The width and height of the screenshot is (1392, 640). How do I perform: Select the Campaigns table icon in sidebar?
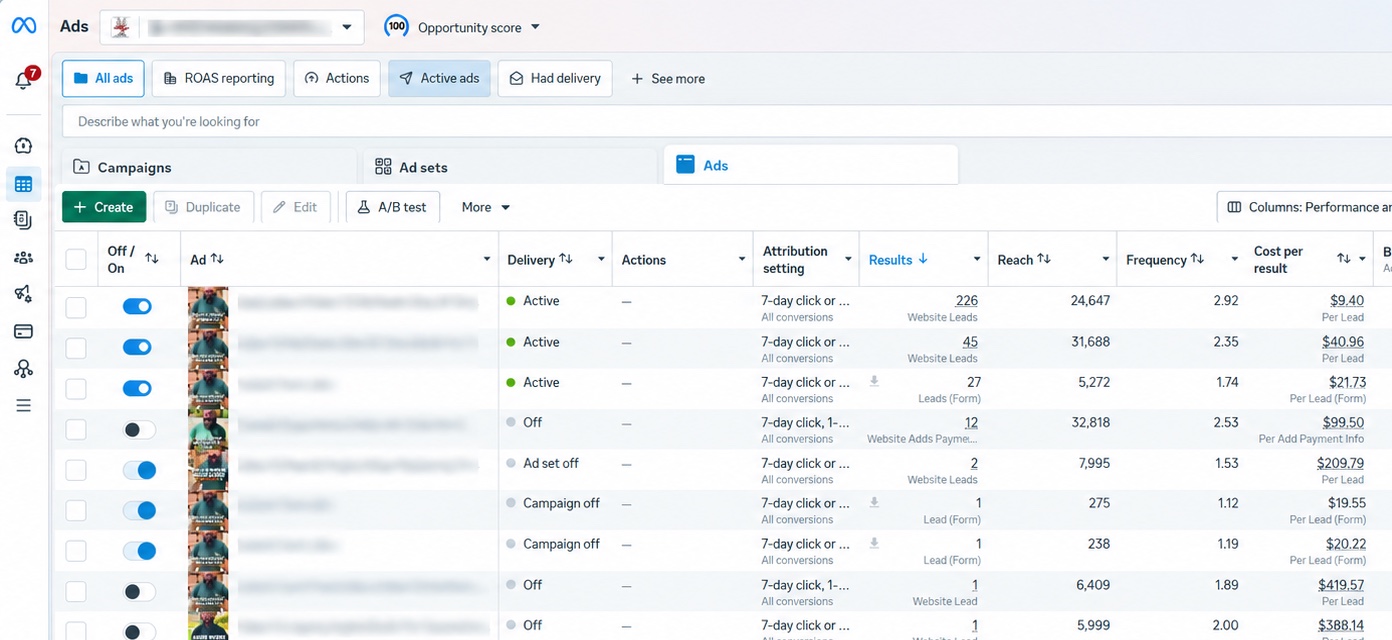coord(24,184)
